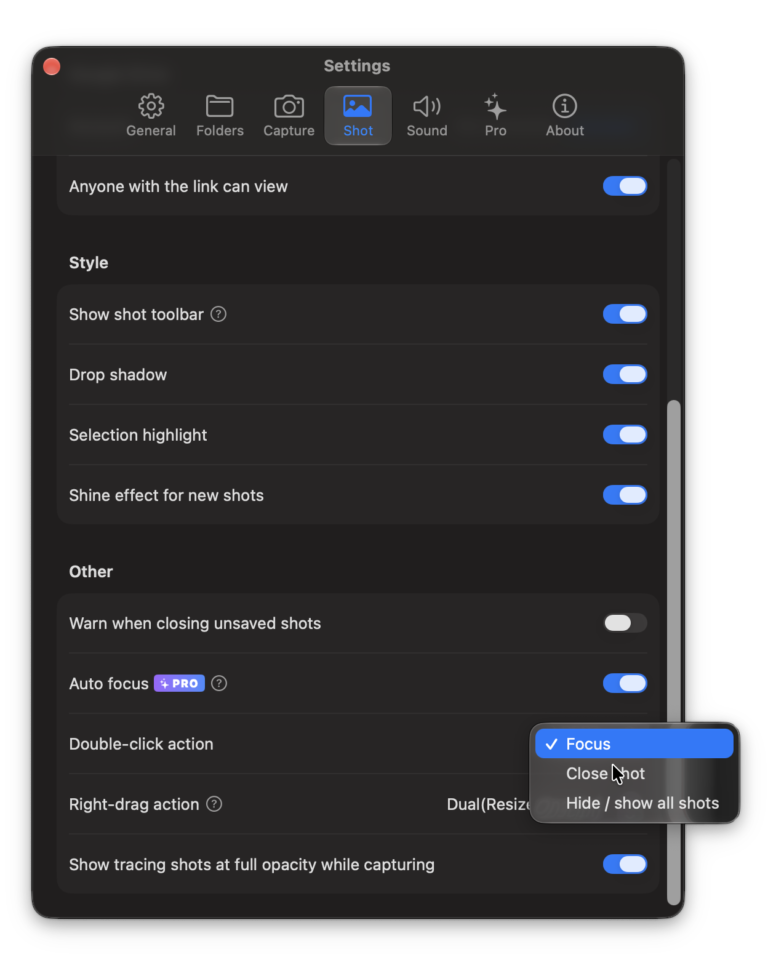Screen dimensions: 768x965
Task: Toggle the Auto focus switch
Action: tap(625, 683)
